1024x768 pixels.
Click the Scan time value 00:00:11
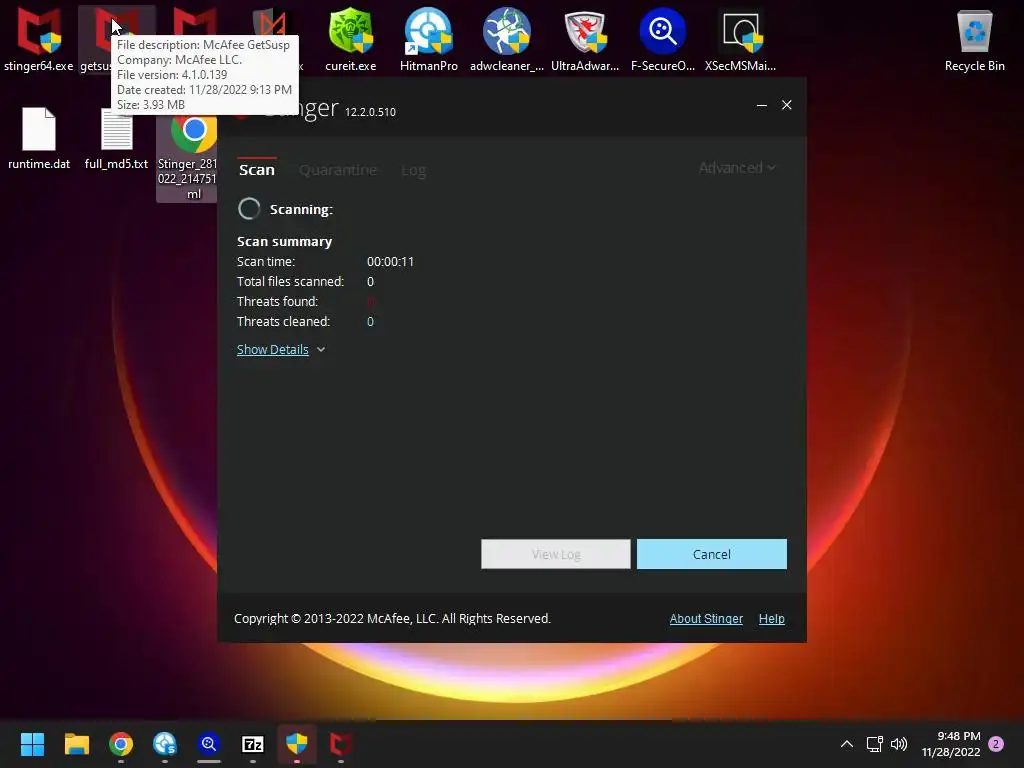point(390,261)
